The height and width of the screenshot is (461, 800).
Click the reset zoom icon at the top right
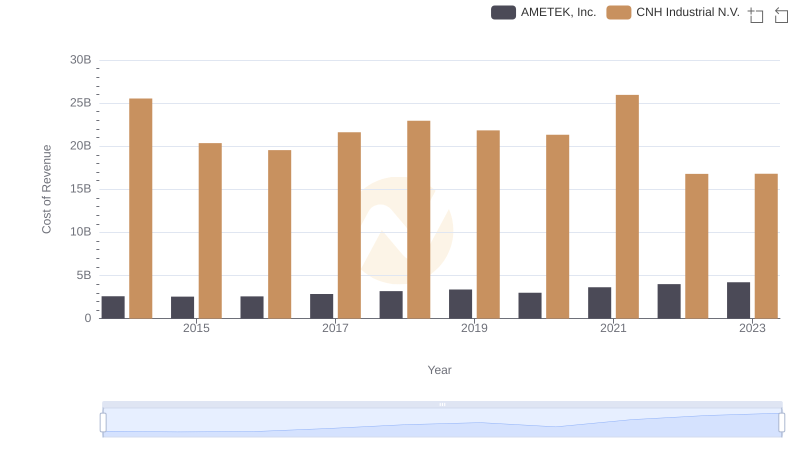pos(781,15)
